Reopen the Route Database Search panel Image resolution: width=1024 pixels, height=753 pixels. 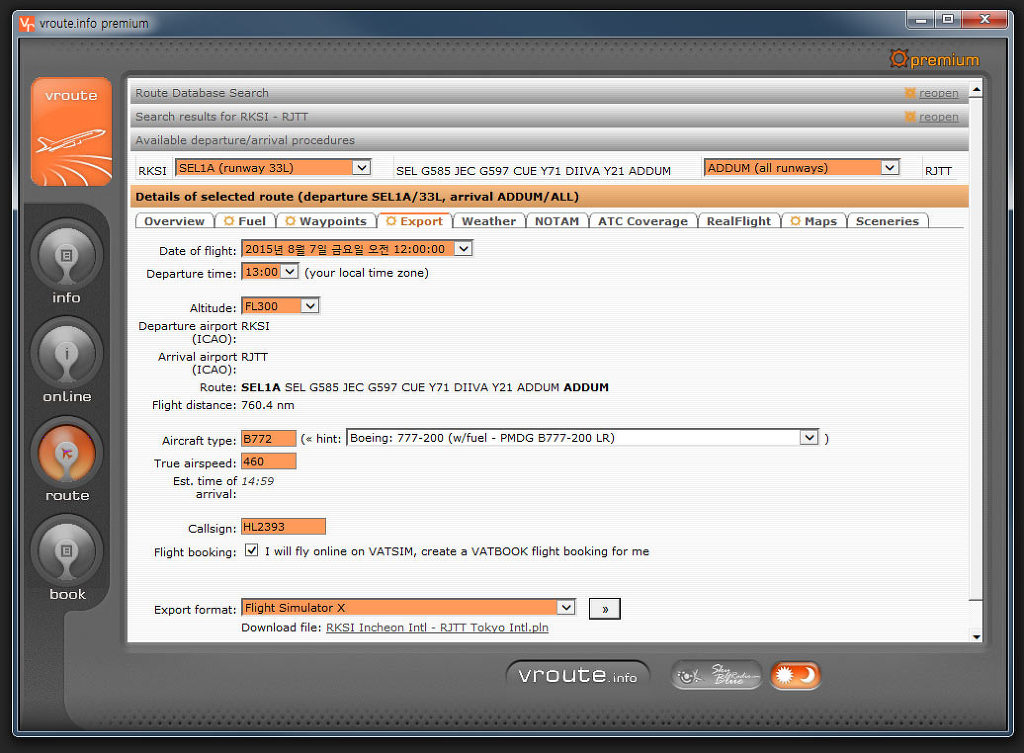pyautogui.click(x=938, y=93)
